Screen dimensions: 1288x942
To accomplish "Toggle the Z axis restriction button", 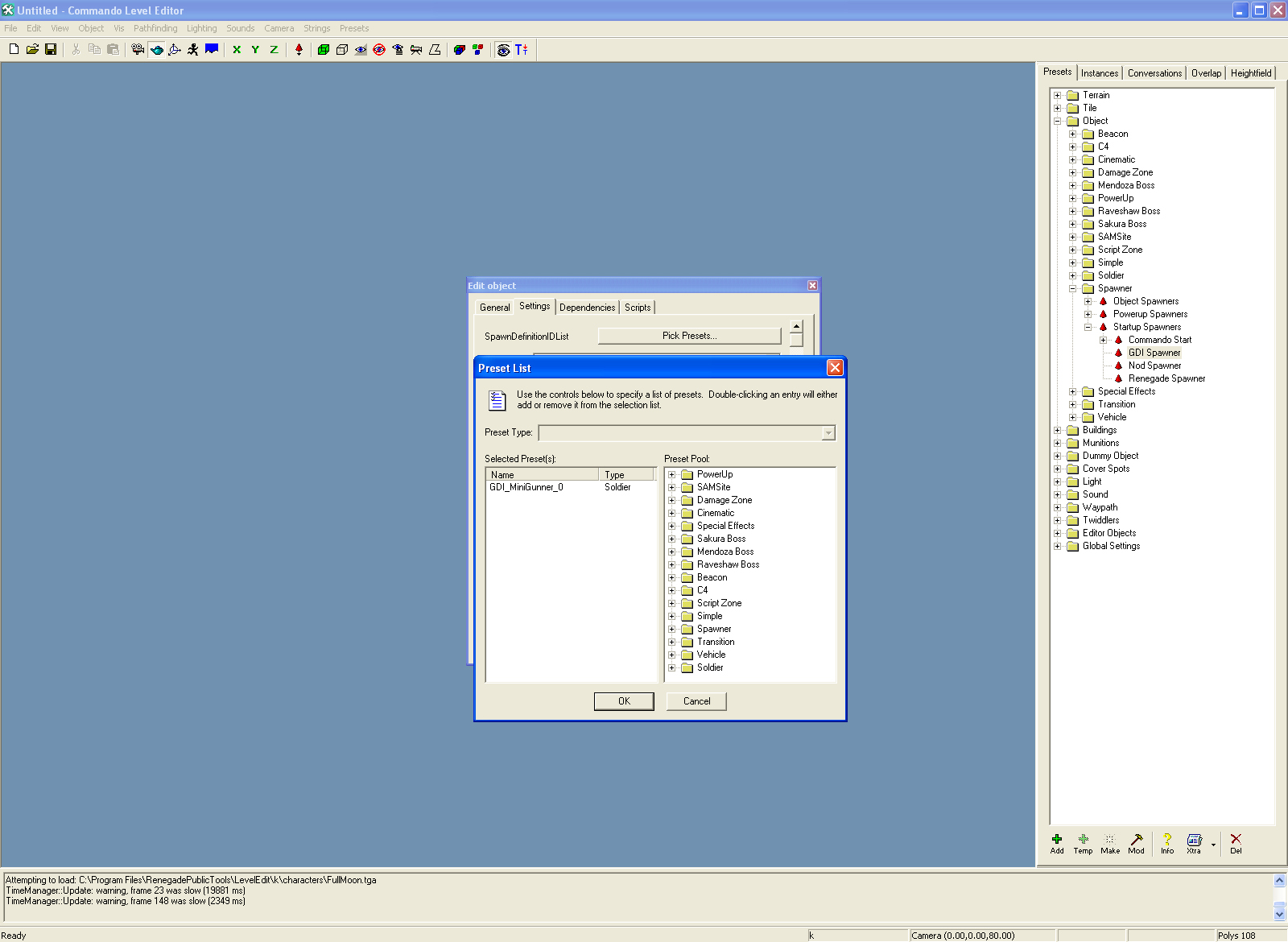I will [274, 50].
